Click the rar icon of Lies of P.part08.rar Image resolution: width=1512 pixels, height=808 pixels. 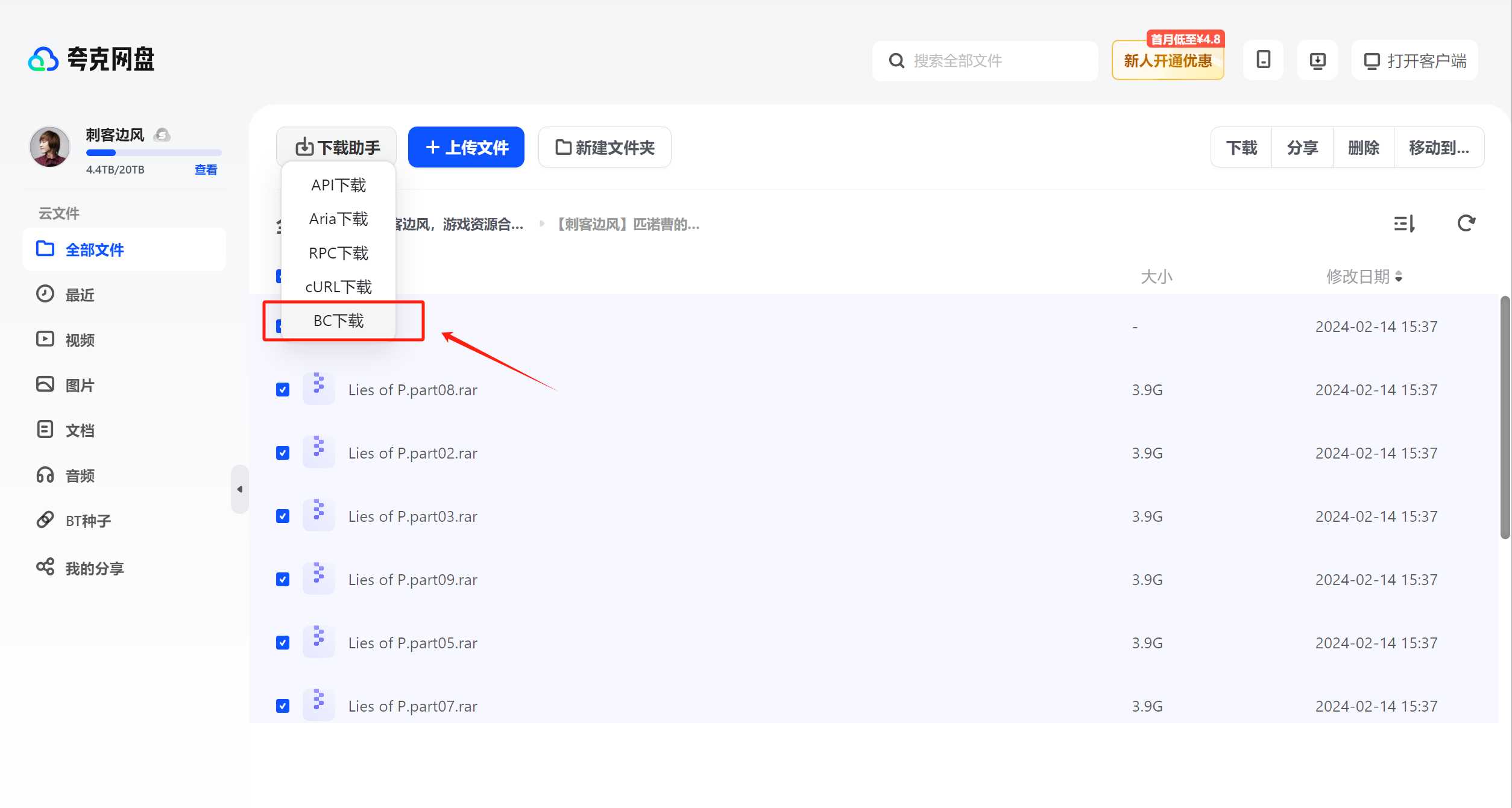318,389
